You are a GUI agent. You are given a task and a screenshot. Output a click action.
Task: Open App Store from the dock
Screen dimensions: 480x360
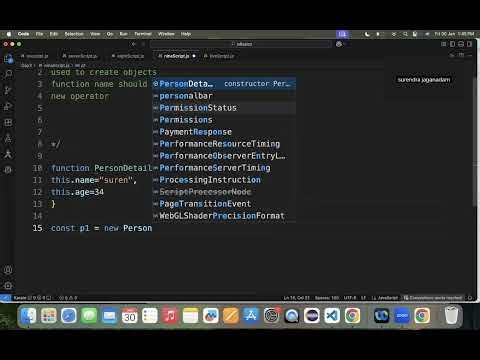pos(251,315)
